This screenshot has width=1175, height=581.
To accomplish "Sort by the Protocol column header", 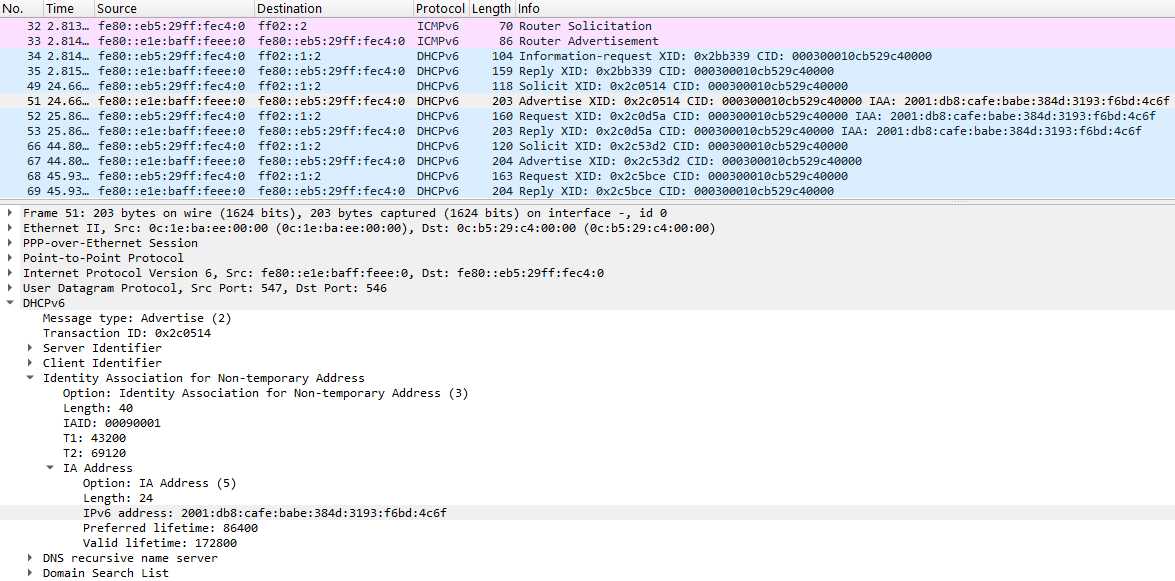I will click(441, 9).
